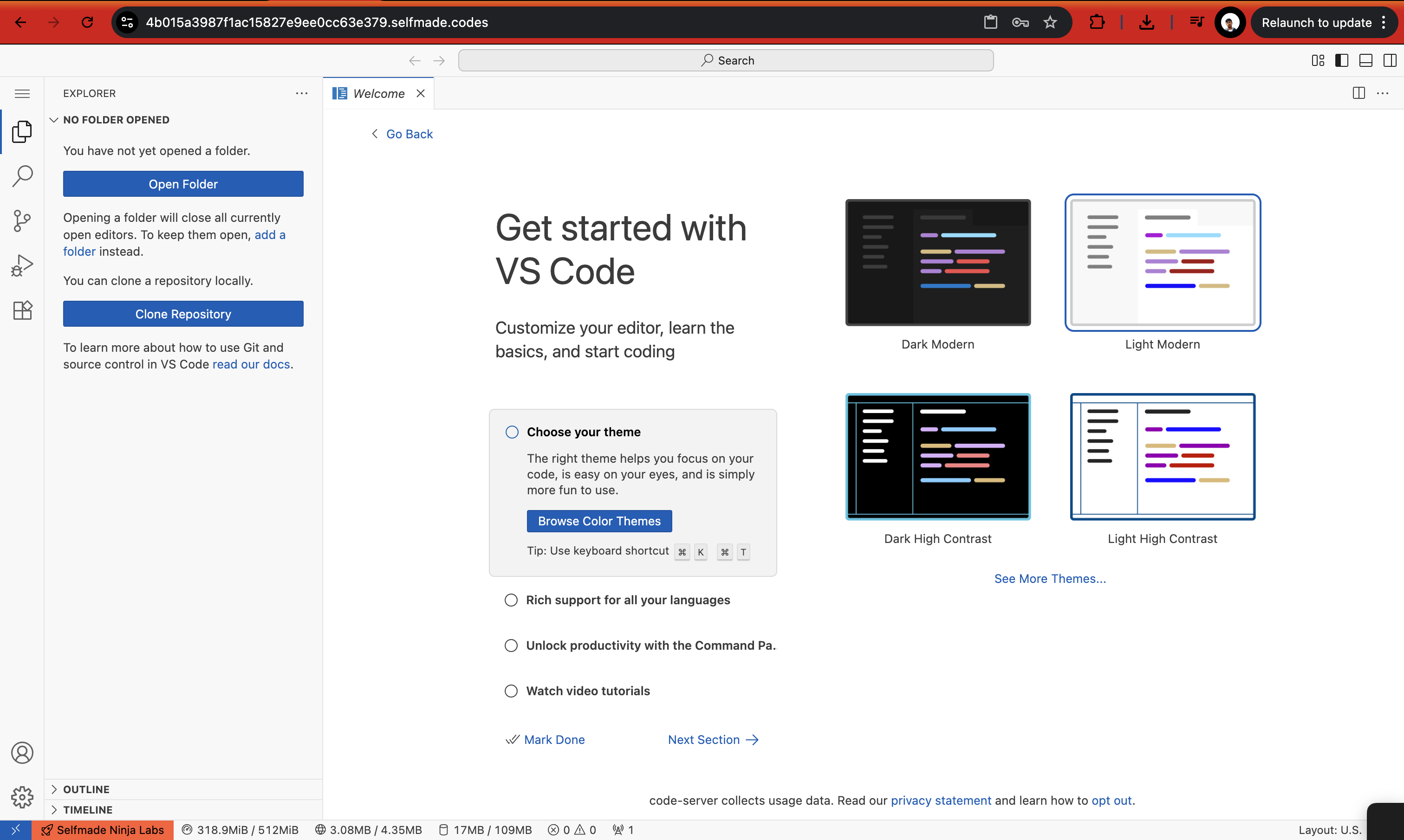Open the Run and Debug view

22,265
